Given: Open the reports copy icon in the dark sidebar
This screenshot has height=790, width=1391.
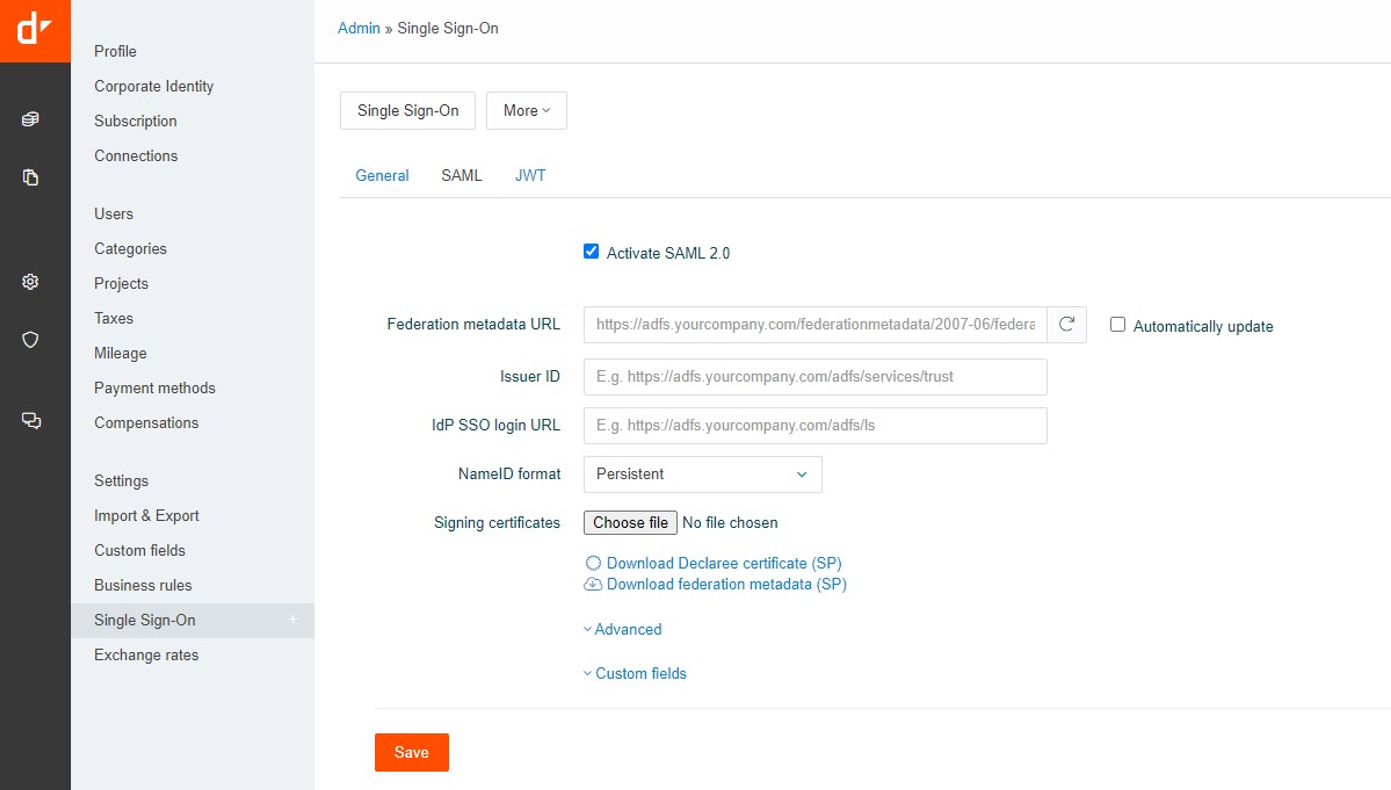Looking at the screenshot, I should coord(30,178).
